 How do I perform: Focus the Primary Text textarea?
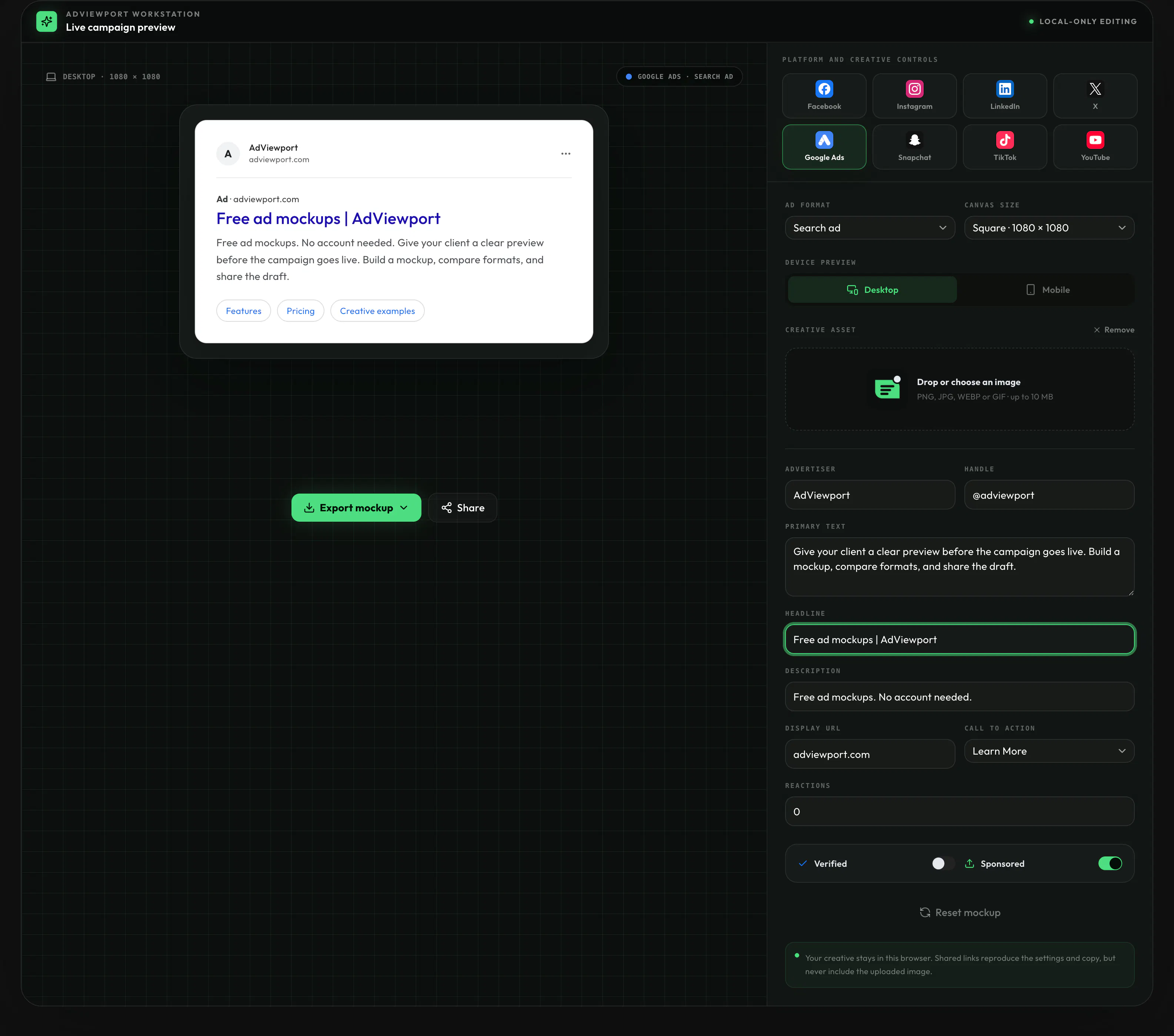point(959,566)
